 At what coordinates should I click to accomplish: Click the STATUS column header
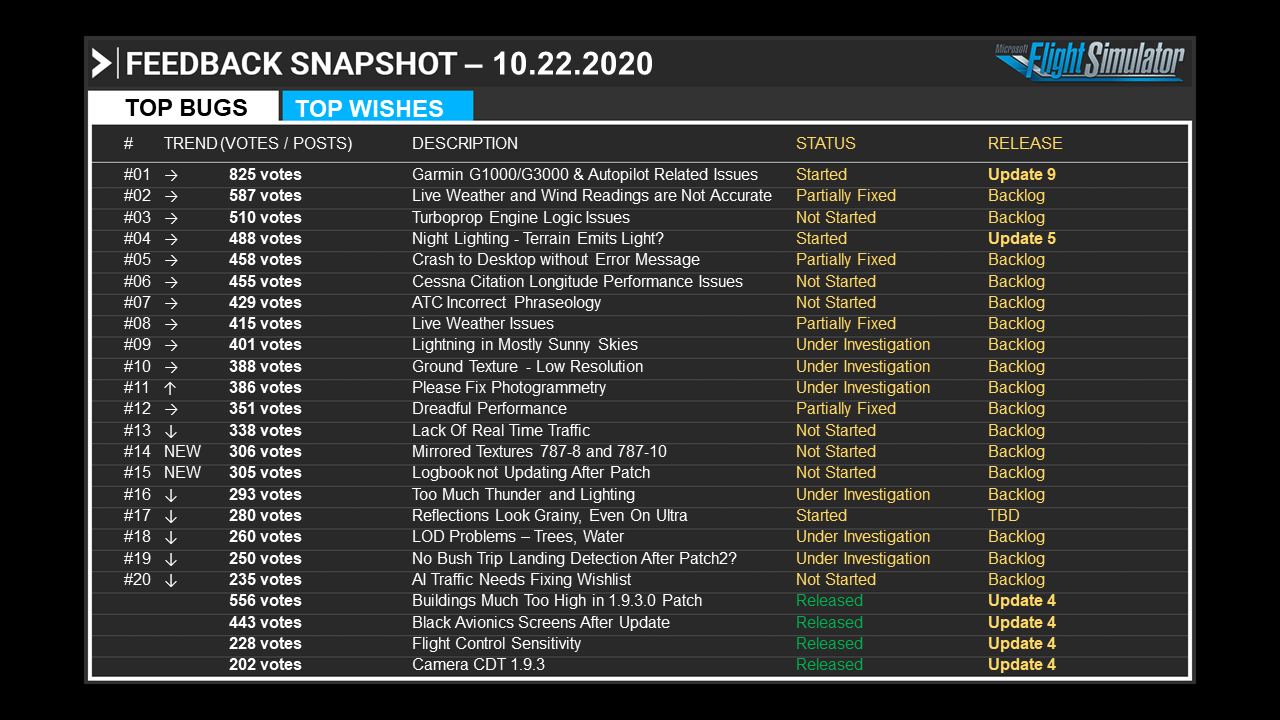click(x=826, y=143)
